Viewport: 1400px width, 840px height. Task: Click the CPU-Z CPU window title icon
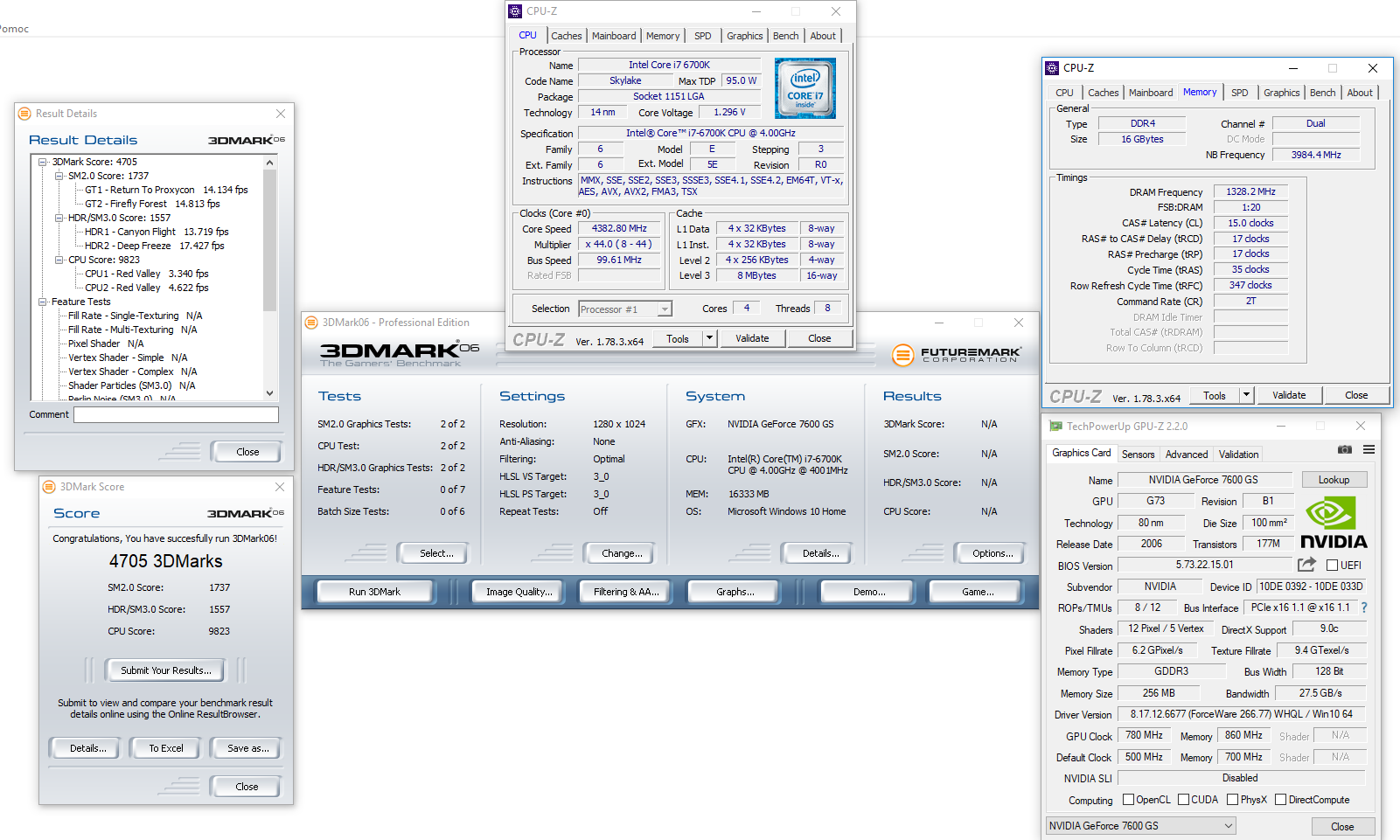pyautogui.click(x=515, y=11)
